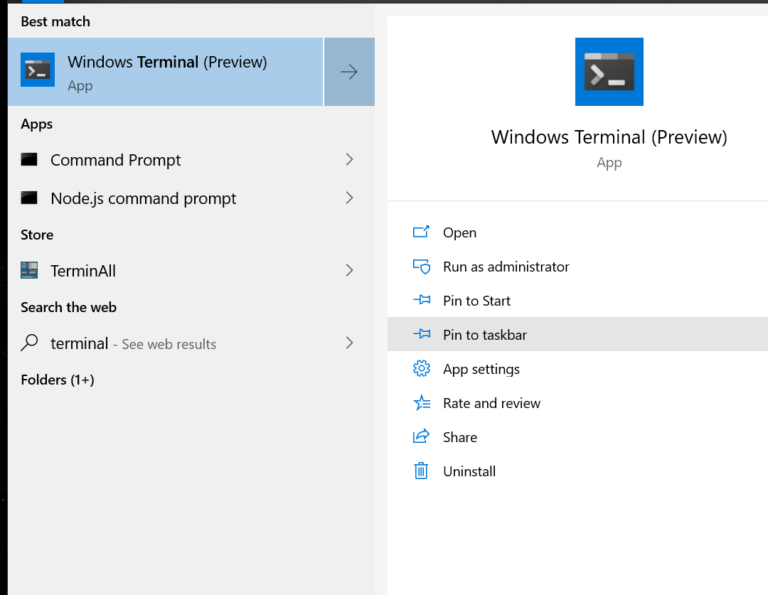Screen dimensions: 768x595
Task: Click the arrow button beside Windows Terminal best match
Action: (x=349, y=72)
